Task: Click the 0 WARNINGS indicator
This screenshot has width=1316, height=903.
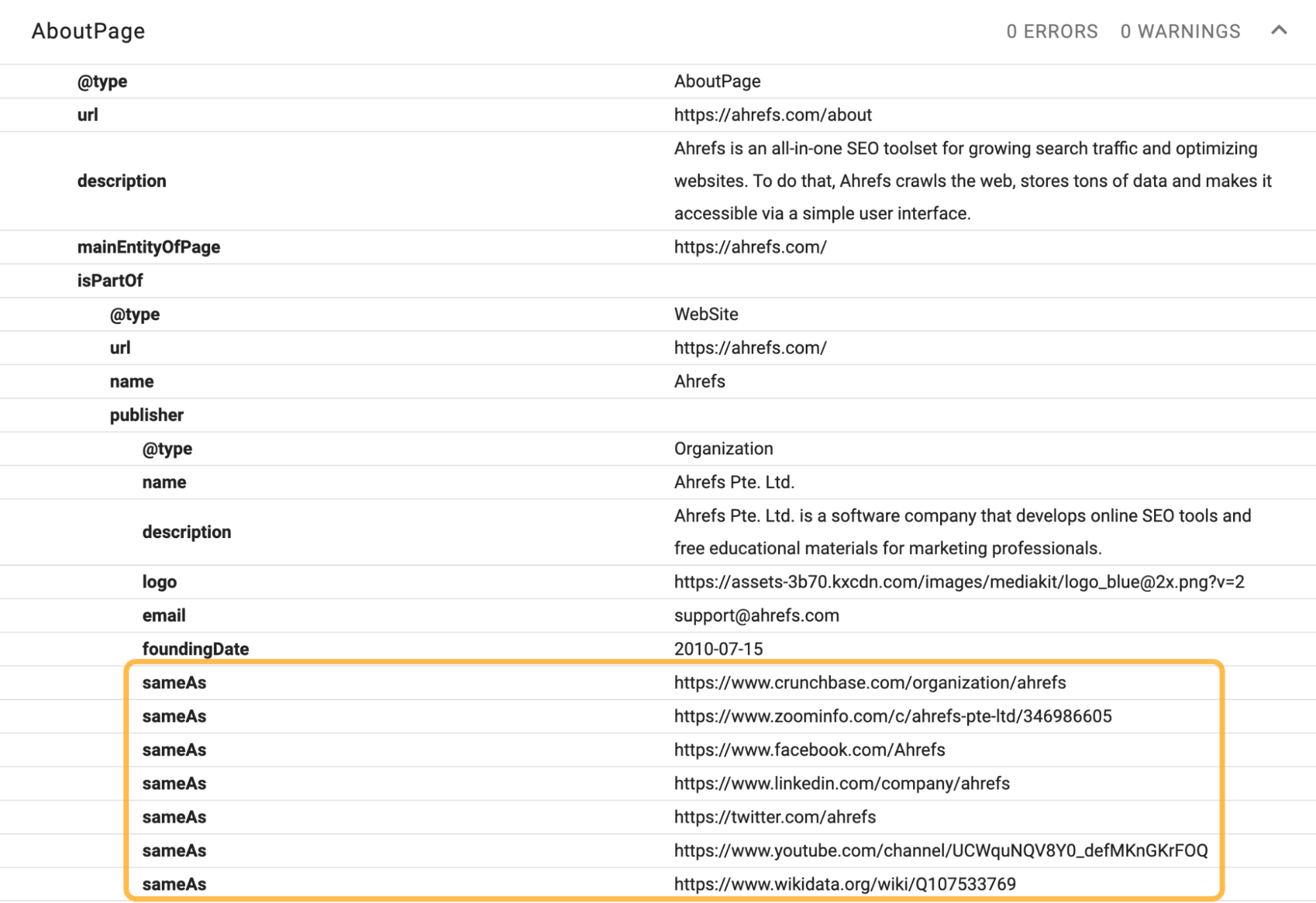Action: click(1180, 31)
